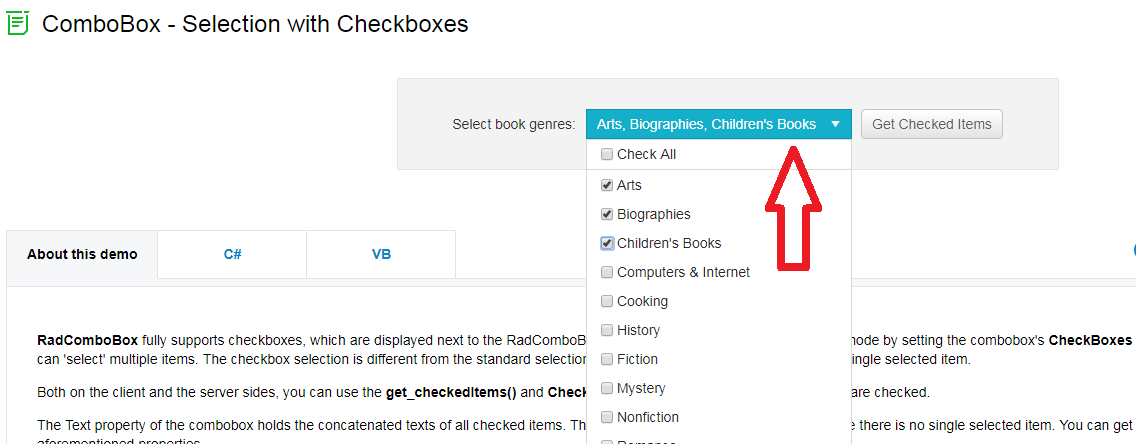Enable the Nonfiction checkbox
Viewport: 1136px width, 444px height.
607,418
